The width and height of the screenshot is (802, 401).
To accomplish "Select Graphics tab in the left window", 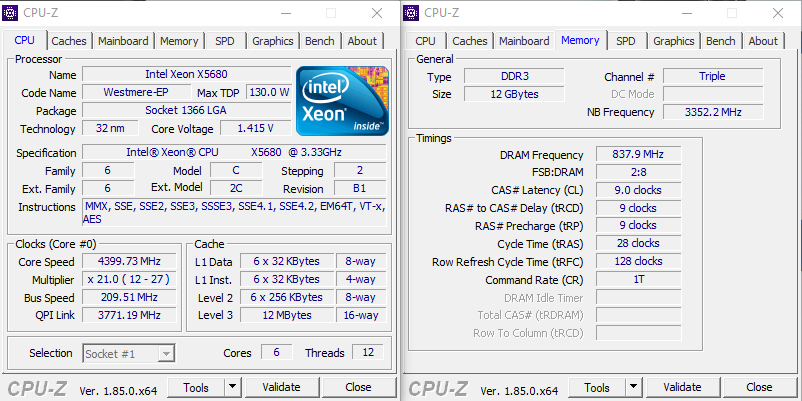I will [272, 41].
